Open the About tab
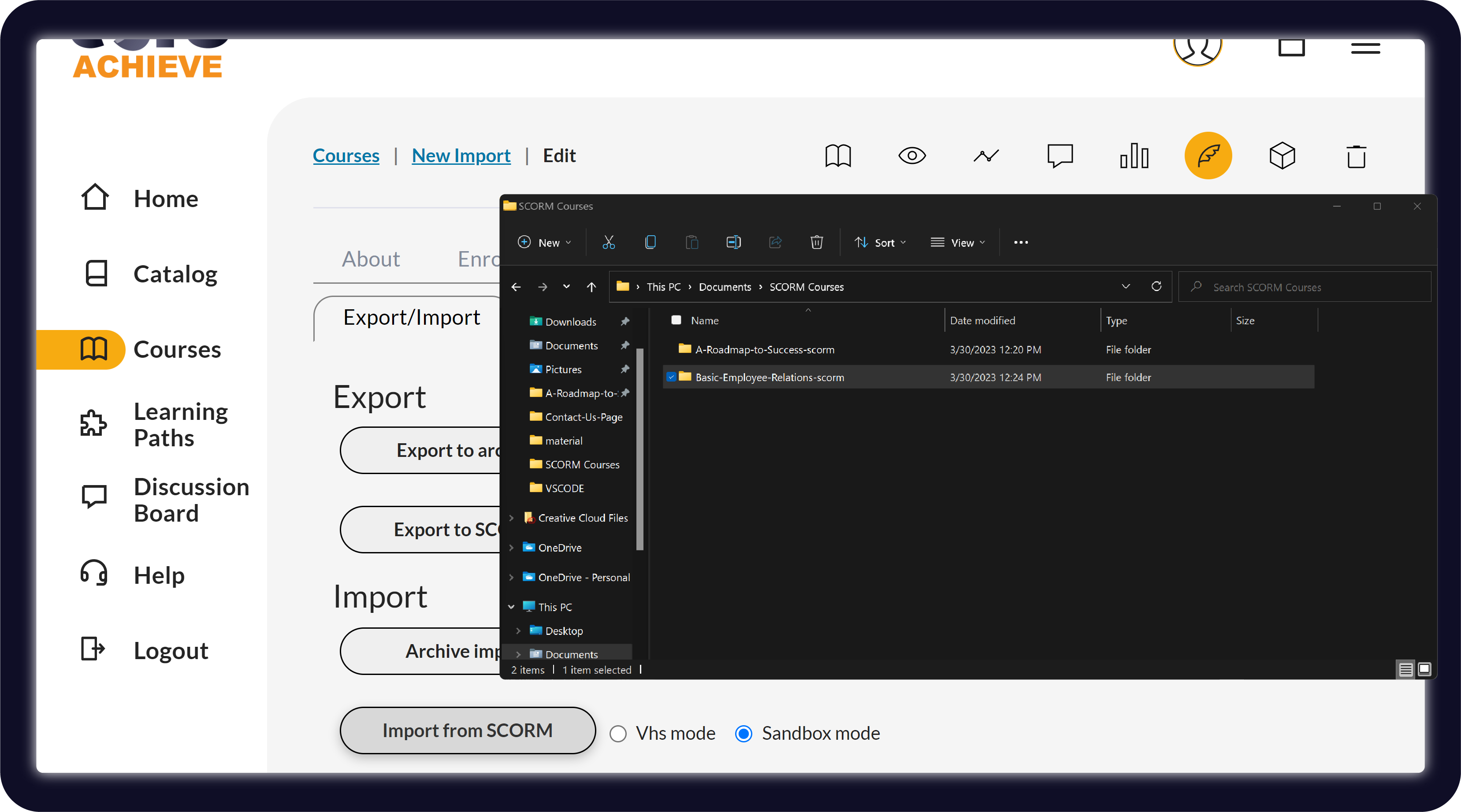 point(371,259)
